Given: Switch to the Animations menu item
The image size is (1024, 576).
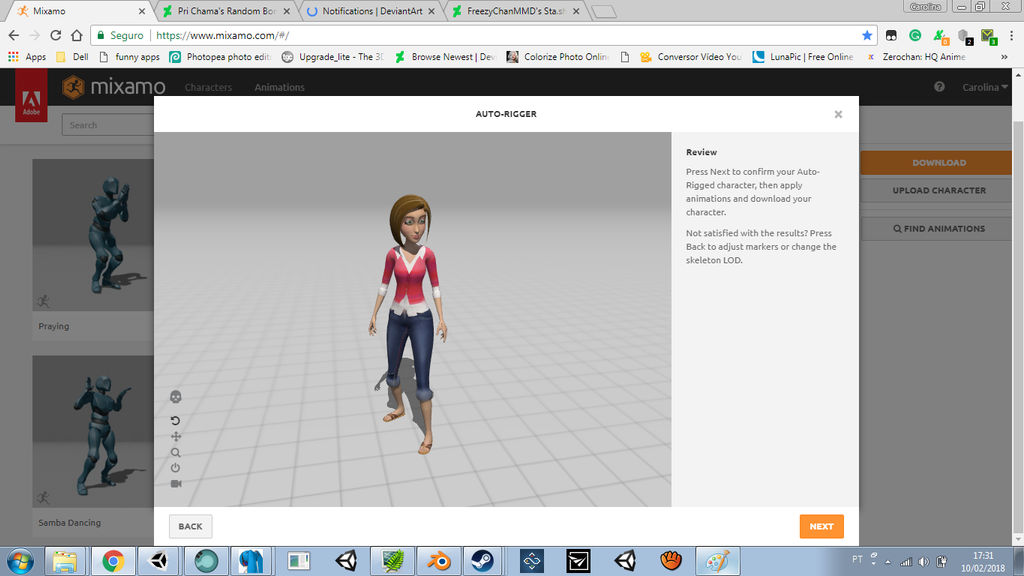Looking at the screenshot, I should coord(279,87).
